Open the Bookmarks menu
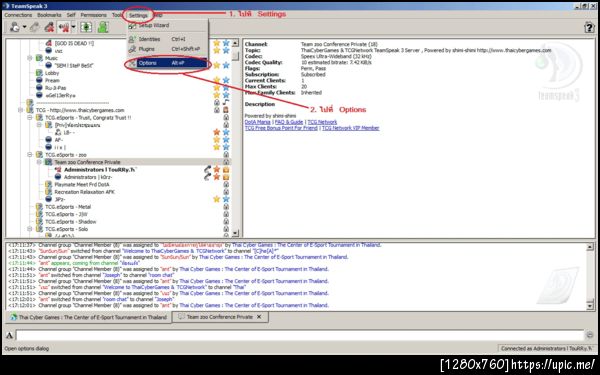This screenshot has height=375, width=600. point(49,15)
